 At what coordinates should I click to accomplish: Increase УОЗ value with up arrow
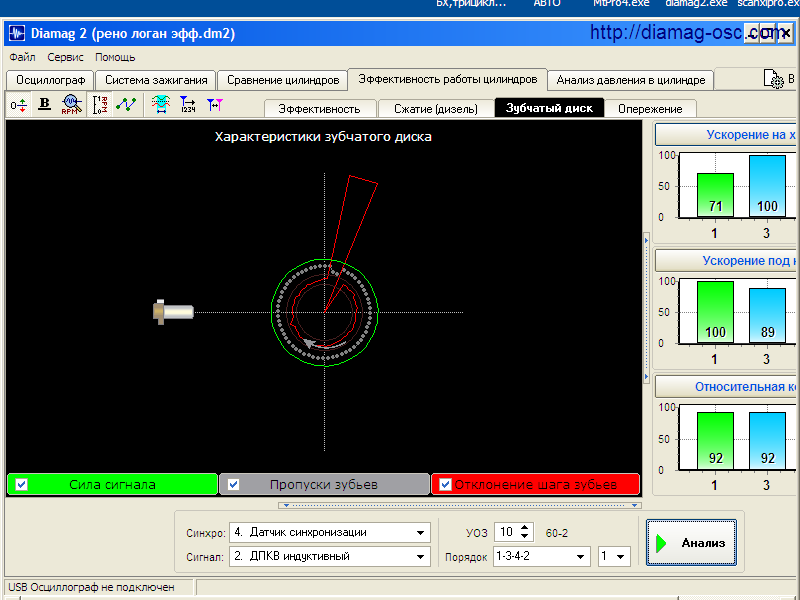(525, 528)
